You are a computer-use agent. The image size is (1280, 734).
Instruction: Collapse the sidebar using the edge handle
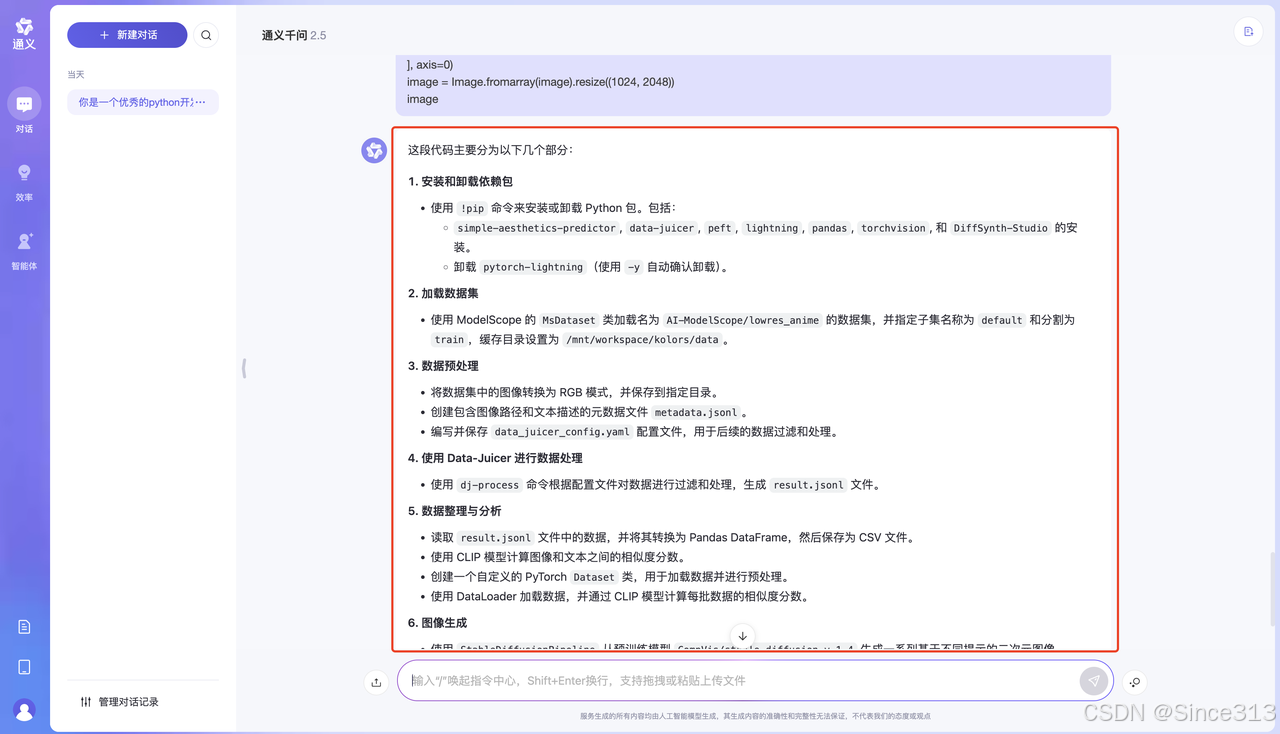243,368
